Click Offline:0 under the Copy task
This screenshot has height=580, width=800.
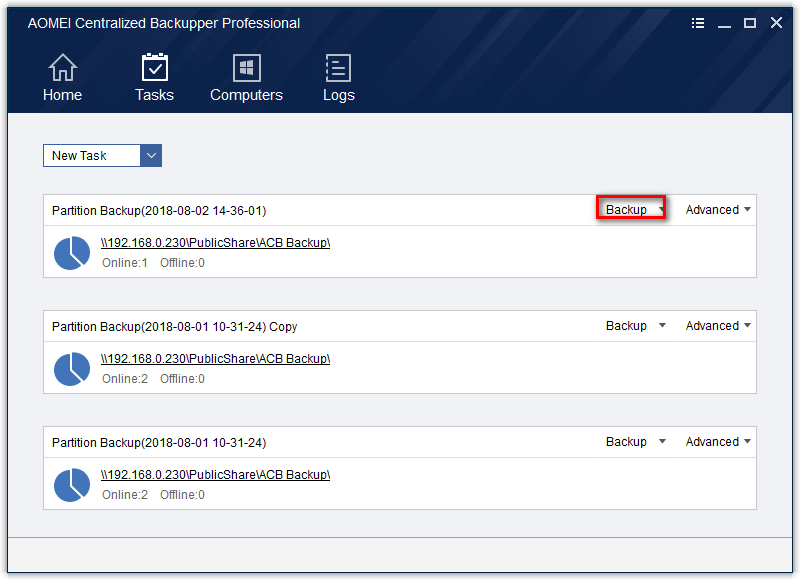(182, 379)
